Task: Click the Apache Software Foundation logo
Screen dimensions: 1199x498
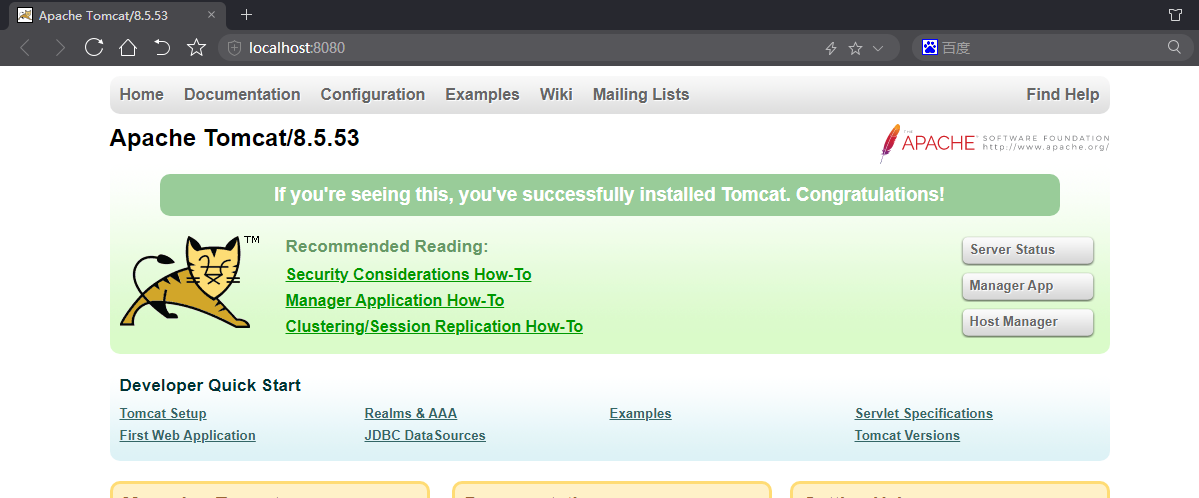Action: pyautogui.click(x=994, y=143)
